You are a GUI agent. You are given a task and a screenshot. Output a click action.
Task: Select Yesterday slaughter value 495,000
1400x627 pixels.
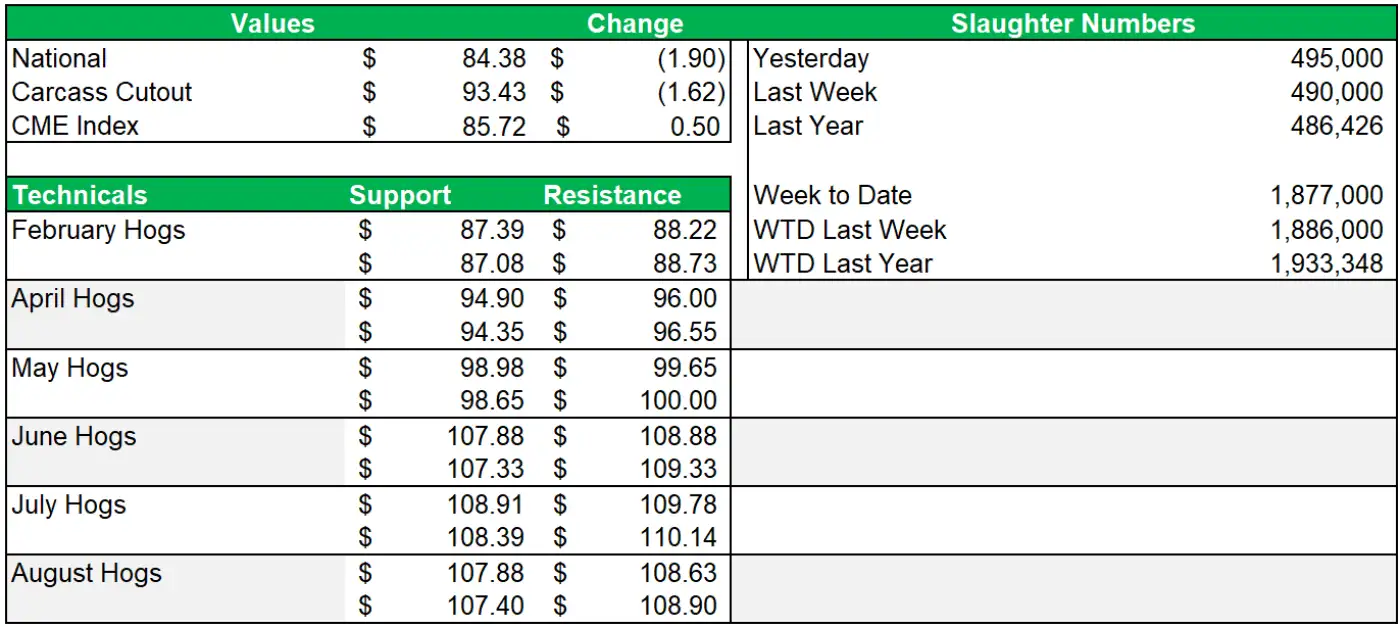tap(1336, 59)
